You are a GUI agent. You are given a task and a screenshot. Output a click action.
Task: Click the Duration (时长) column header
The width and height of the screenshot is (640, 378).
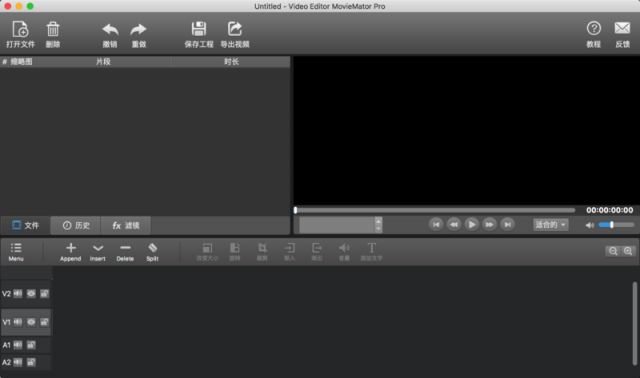[231, 62]
